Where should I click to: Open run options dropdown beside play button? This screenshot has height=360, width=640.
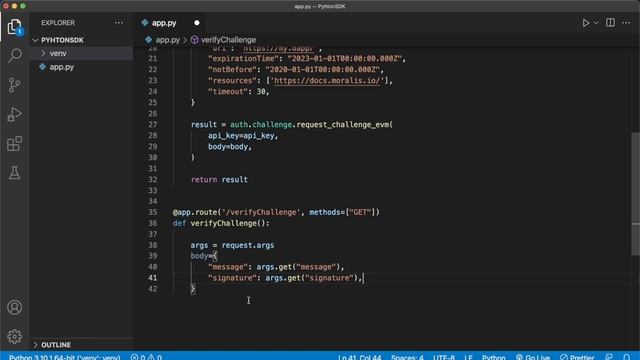[x=596, y=23]
